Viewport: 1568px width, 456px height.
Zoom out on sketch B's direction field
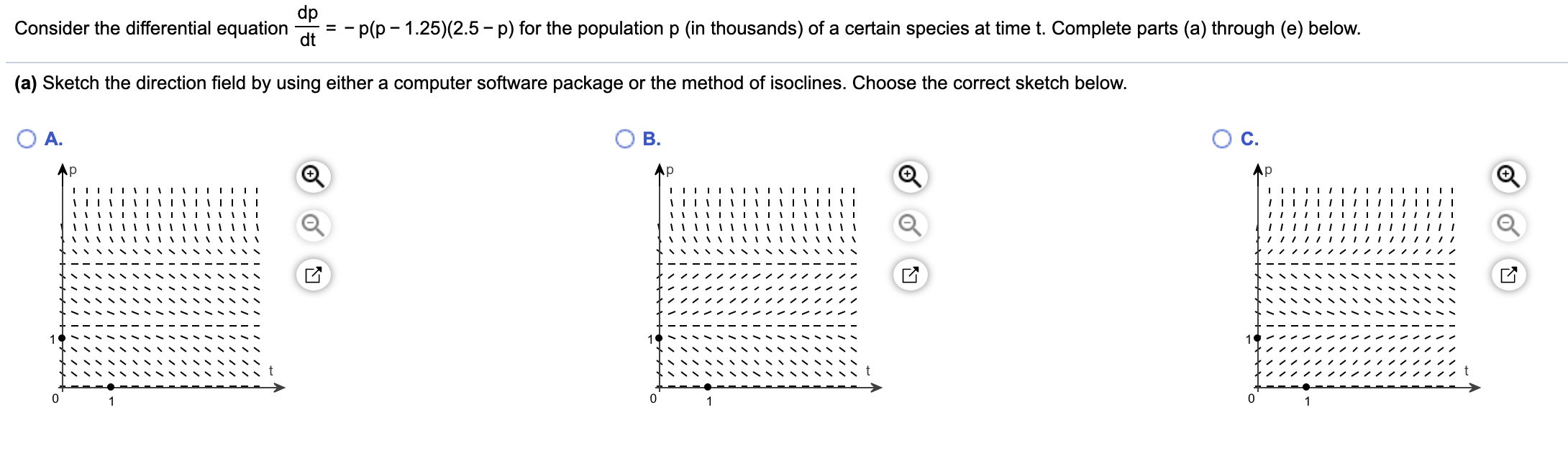(x=910, y=225)
